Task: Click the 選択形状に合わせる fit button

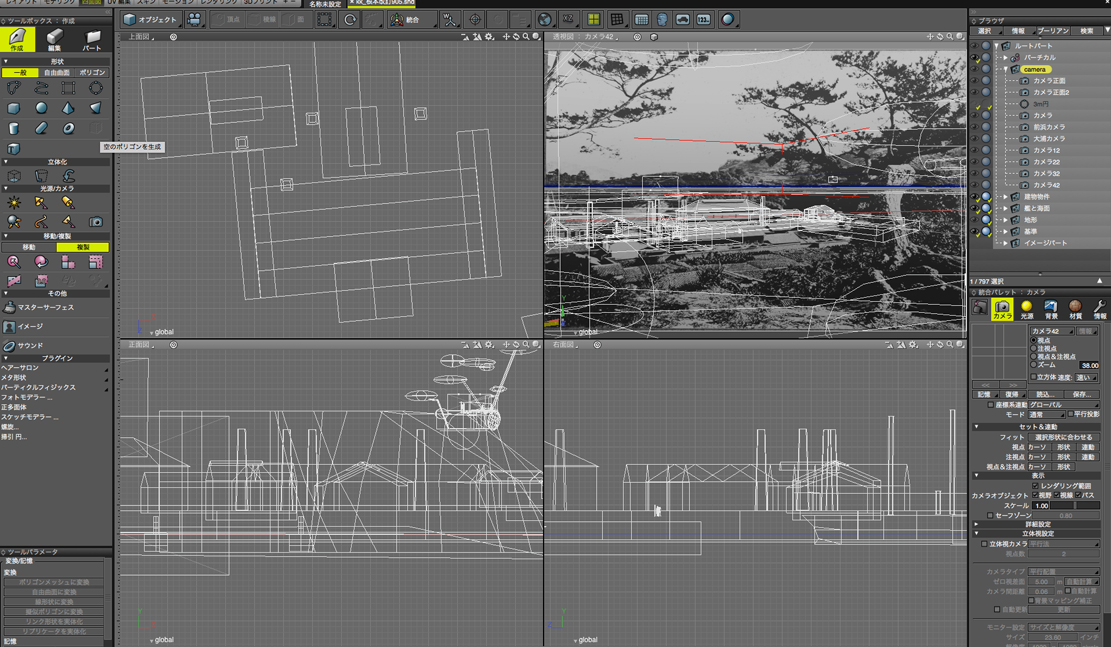Action: 1064,437
